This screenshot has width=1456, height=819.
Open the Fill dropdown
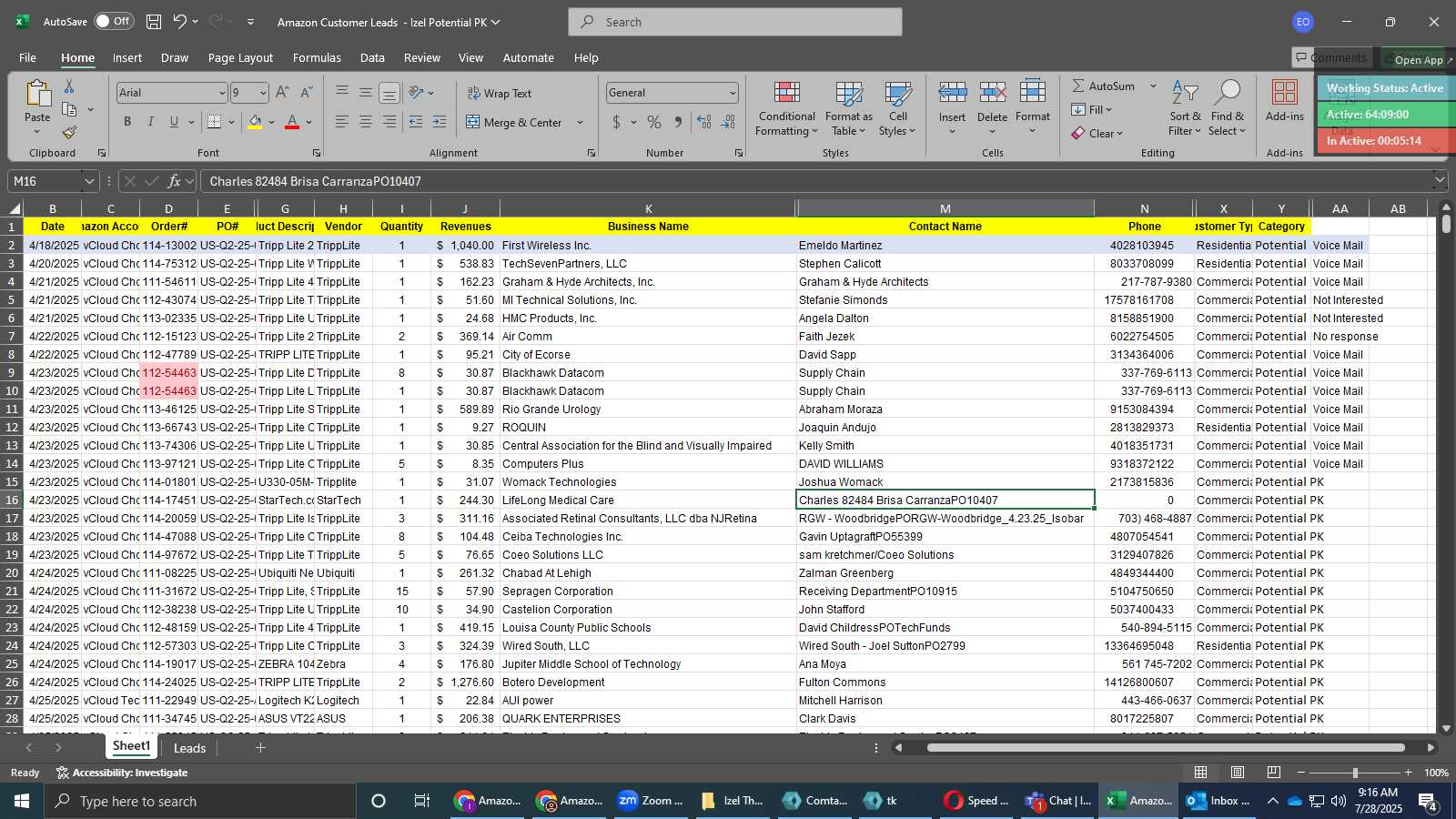[1092, 109]
